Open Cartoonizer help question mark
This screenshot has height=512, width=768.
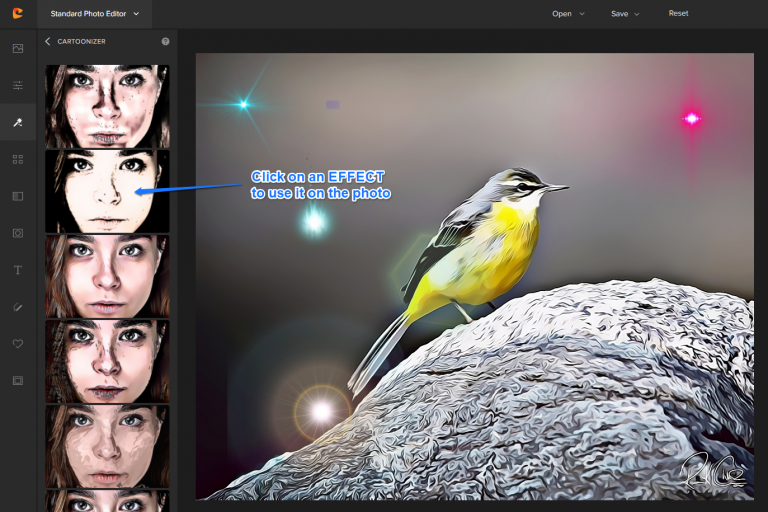click(166, 41)
